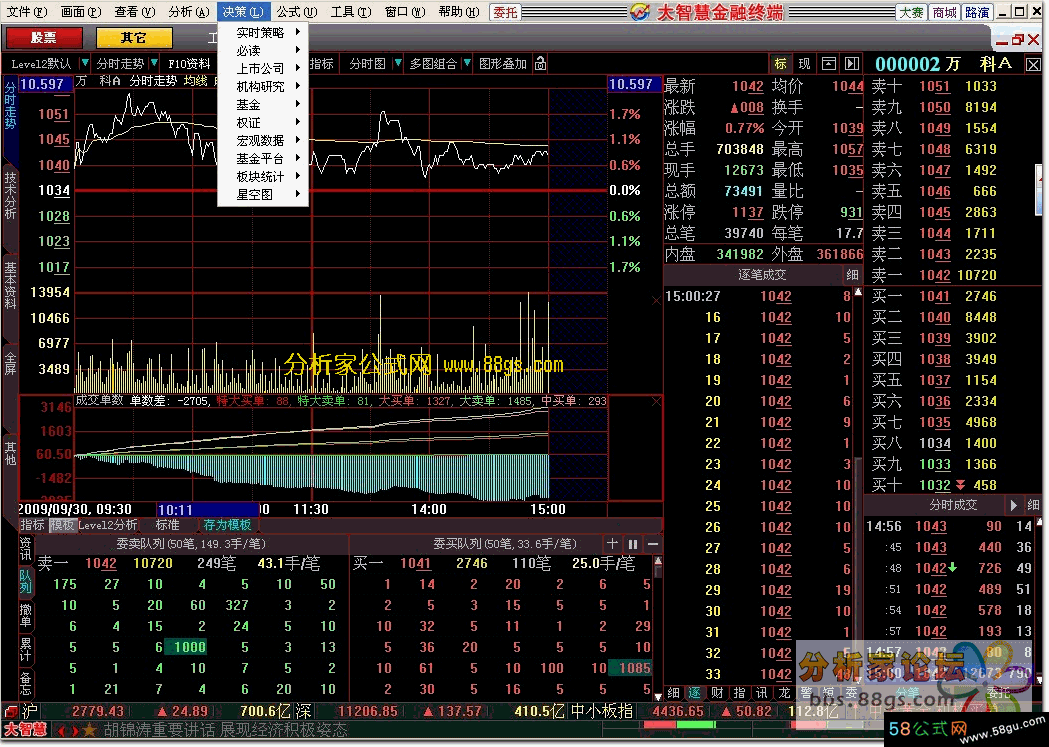Click the right arrow beside 分时成交

click(x=1012, y=506)
